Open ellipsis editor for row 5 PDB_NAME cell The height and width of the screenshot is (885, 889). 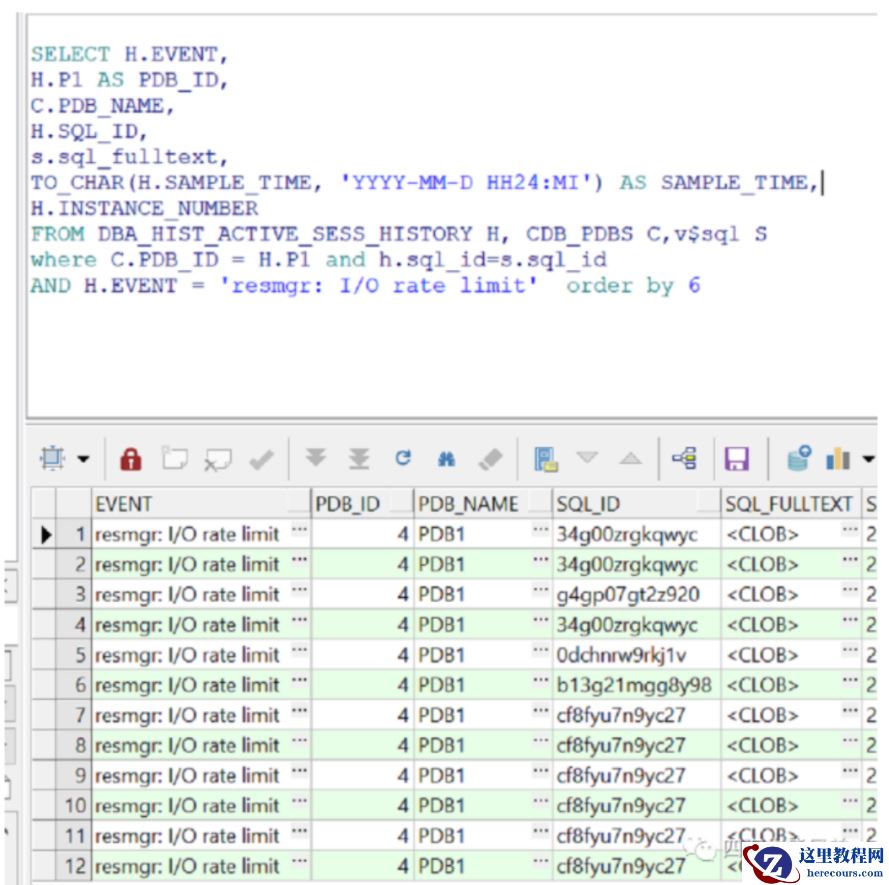coord(541,651)
